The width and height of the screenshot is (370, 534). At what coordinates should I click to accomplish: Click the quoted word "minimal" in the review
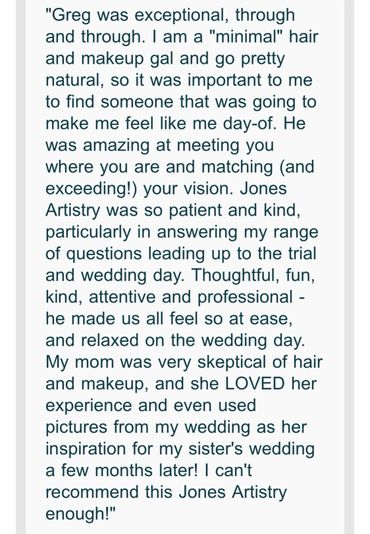point(246,36)
